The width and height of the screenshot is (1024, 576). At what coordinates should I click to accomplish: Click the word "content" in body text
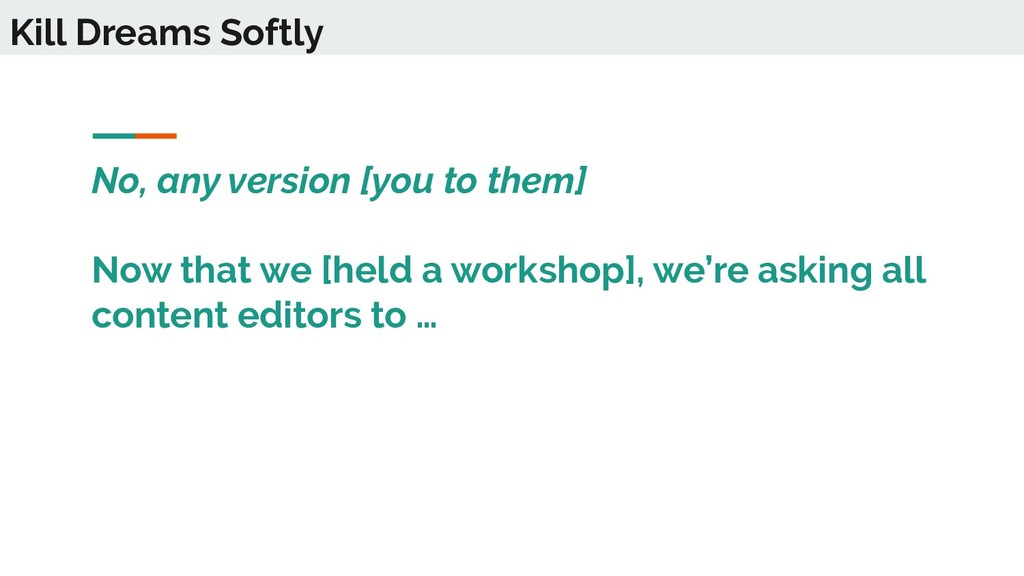pos(160,315)
